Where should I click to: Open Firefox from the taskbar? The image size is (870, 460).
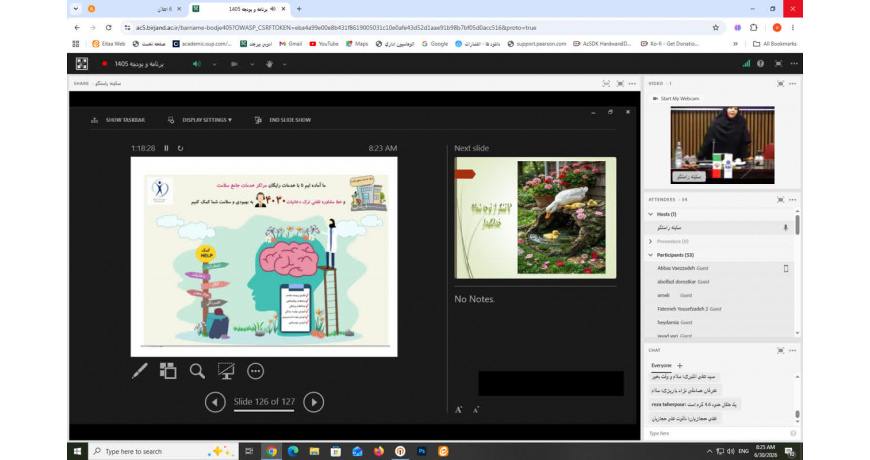(378, 452)
